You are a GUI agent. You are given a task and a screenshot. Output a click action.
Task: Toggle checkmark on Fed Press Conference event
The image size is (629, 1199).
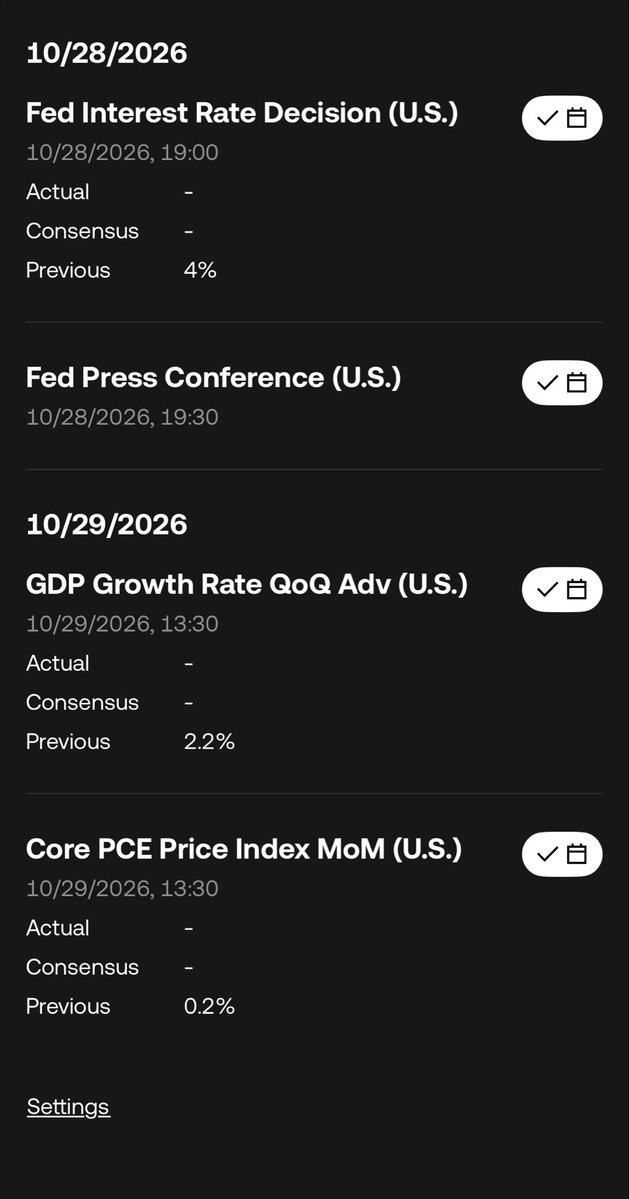click(548, 382)
